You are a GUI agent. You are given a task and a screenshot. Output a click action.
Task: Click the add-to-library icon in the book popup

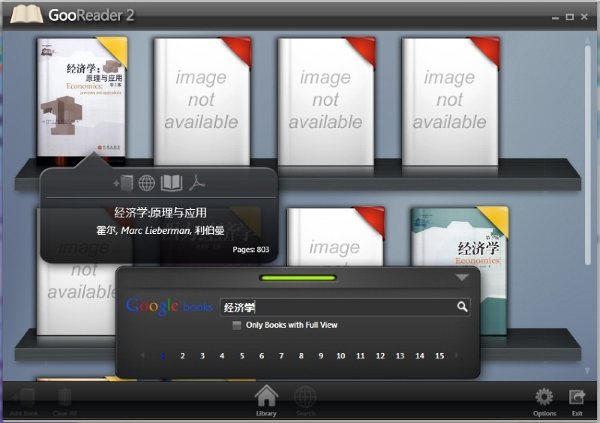point(123,183)
